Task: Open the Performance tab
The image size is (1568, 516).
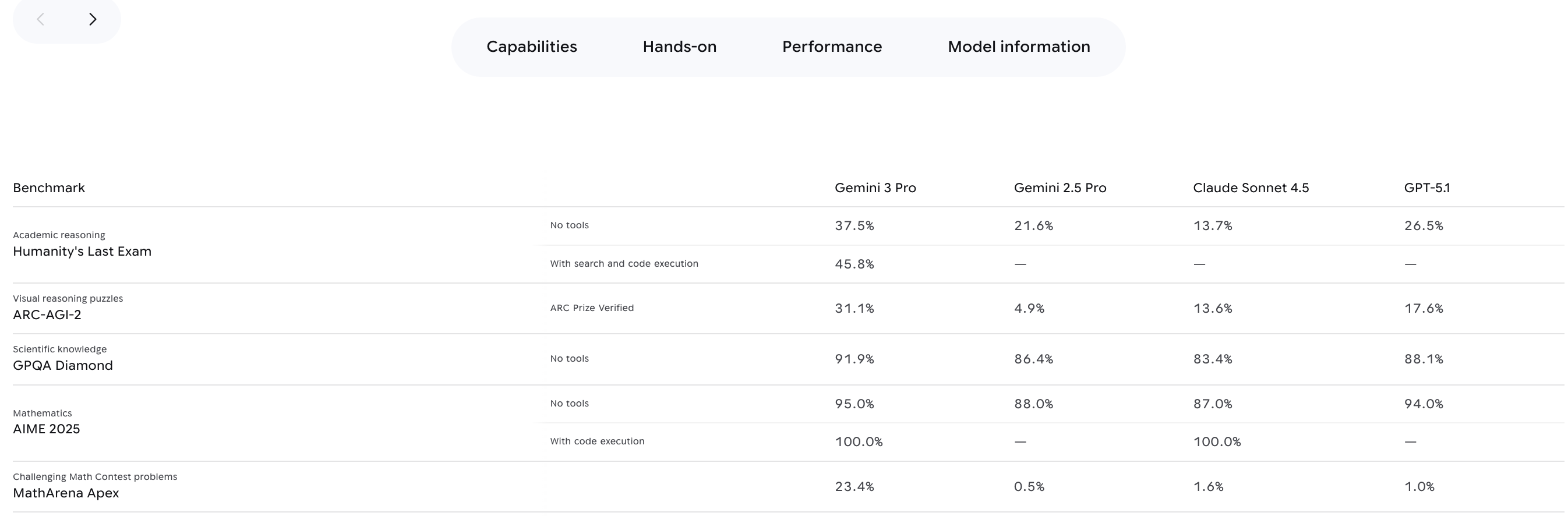Action: 832,46
